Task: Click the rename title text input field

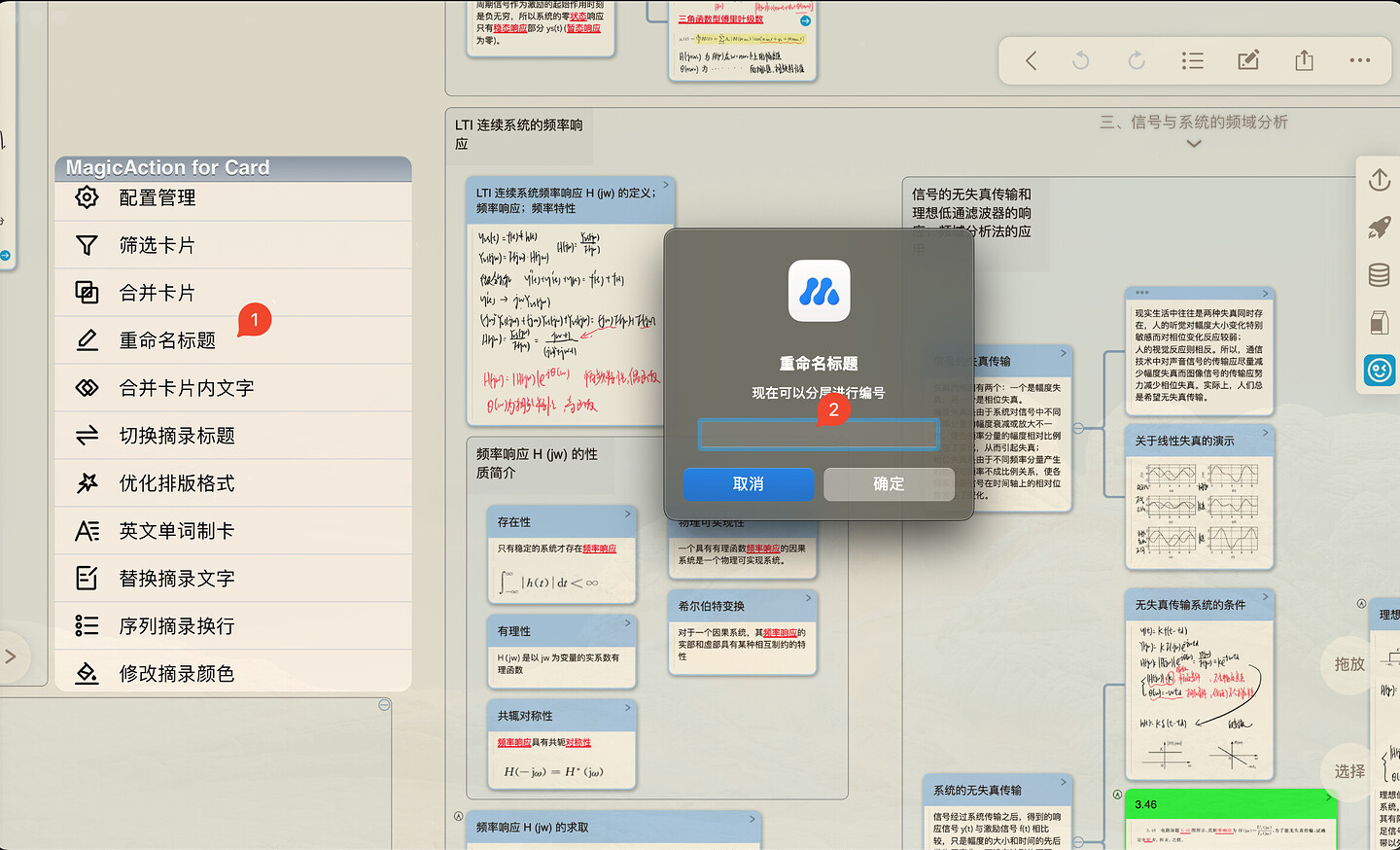Action: pyautogui.click(x=818, y=434)
